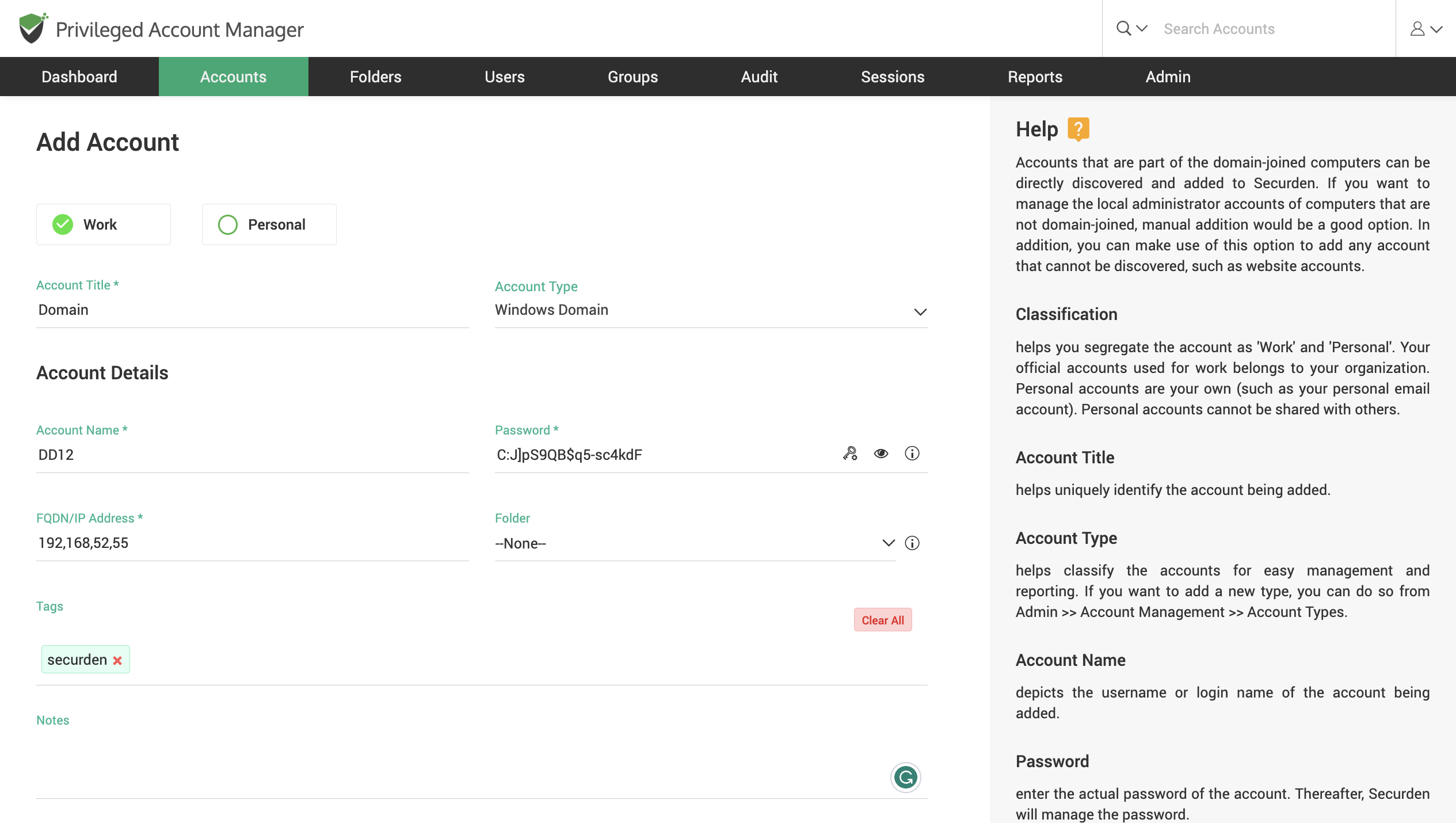Toggle password visibility with the eye icon
Image resolution: width=1456 pixels, height=823 pixels.
(881, 454)
